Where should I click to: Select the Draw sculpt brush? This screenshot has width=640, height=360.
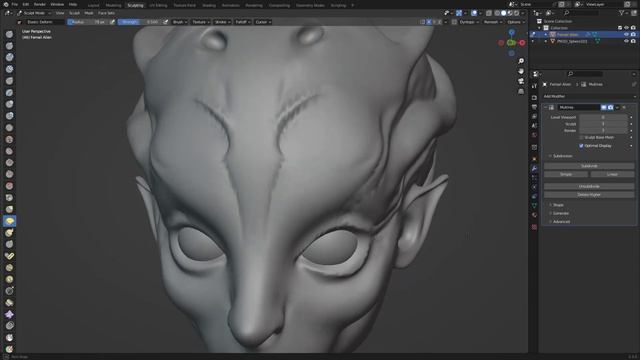coord(9,34)
